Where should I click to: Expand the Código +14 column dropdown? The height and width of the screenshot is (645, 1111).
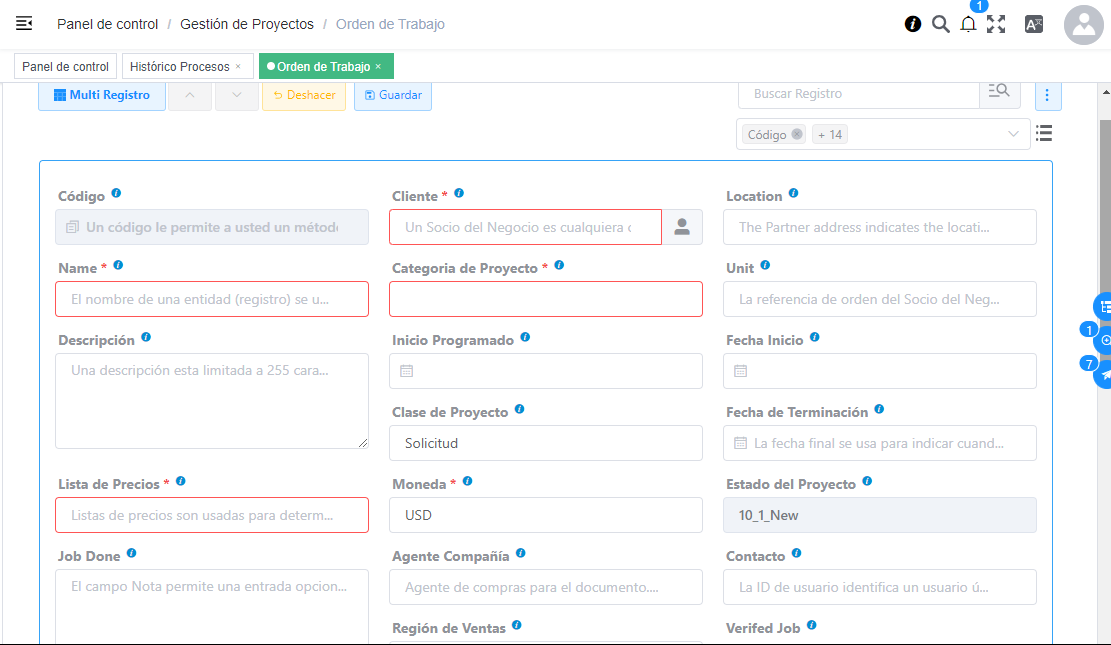coord(1013,134)
